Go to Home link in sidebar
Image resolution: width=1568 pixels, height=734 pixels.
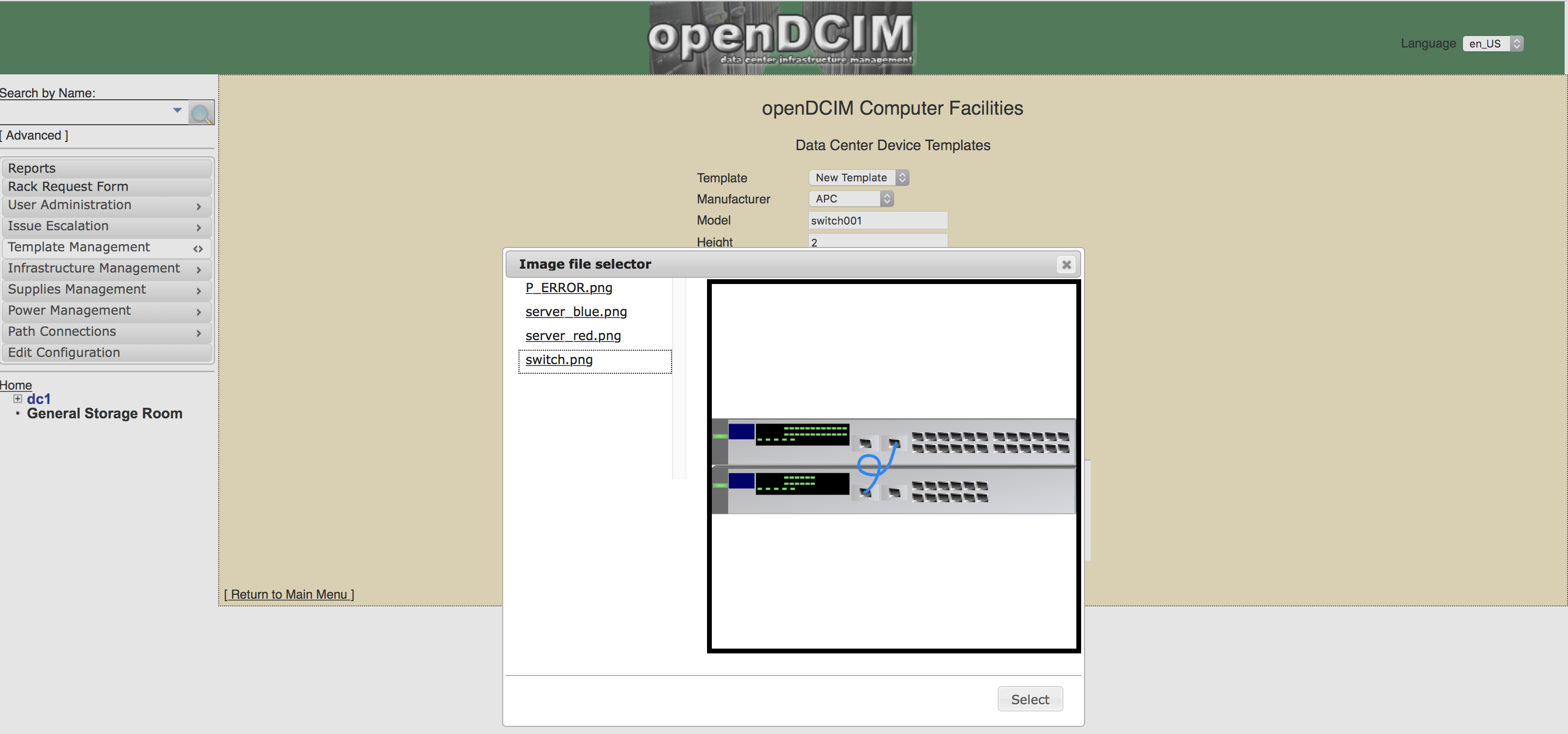coord(16,385)
